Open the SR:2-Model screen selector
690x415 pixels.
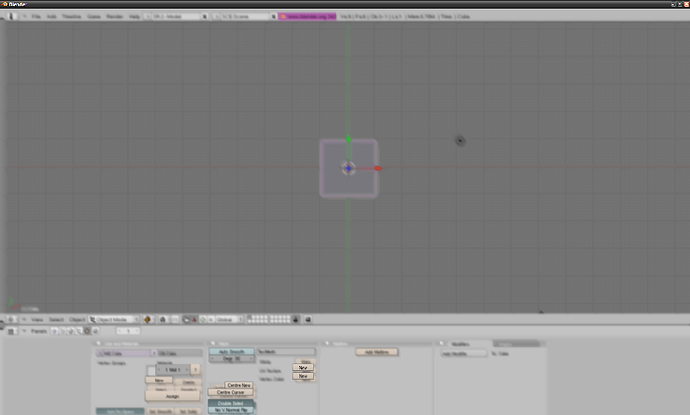click(173, 16)
